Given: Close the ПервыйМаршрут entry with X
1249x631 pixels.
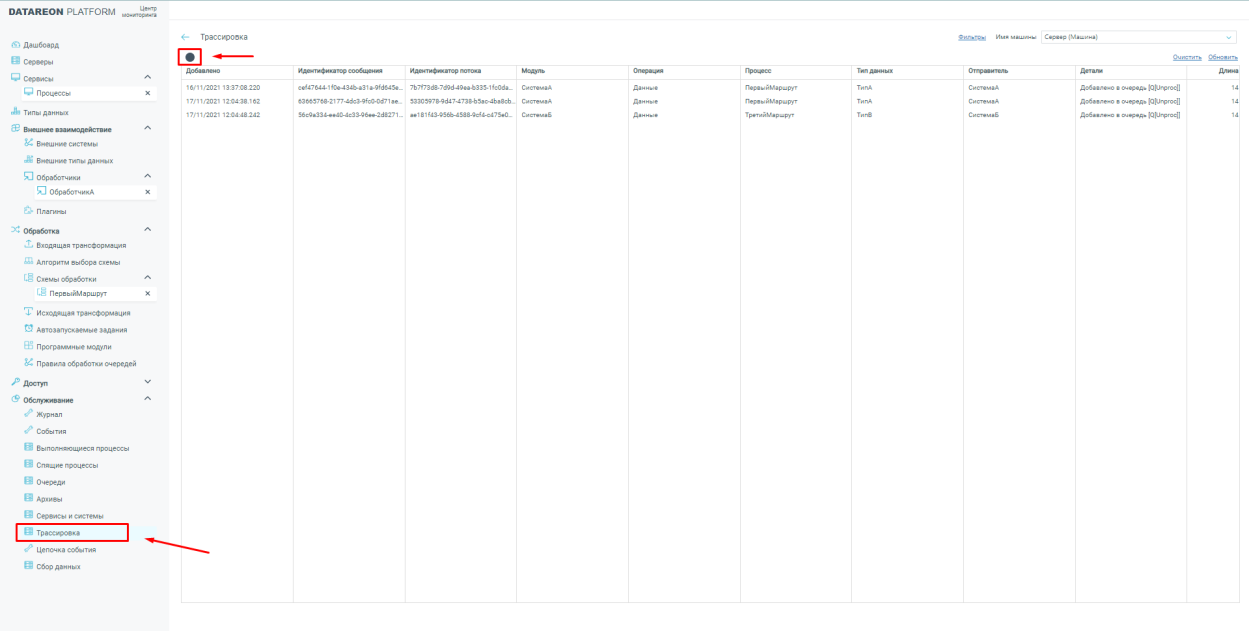Looking at the screenshot, I should point(148,294).
